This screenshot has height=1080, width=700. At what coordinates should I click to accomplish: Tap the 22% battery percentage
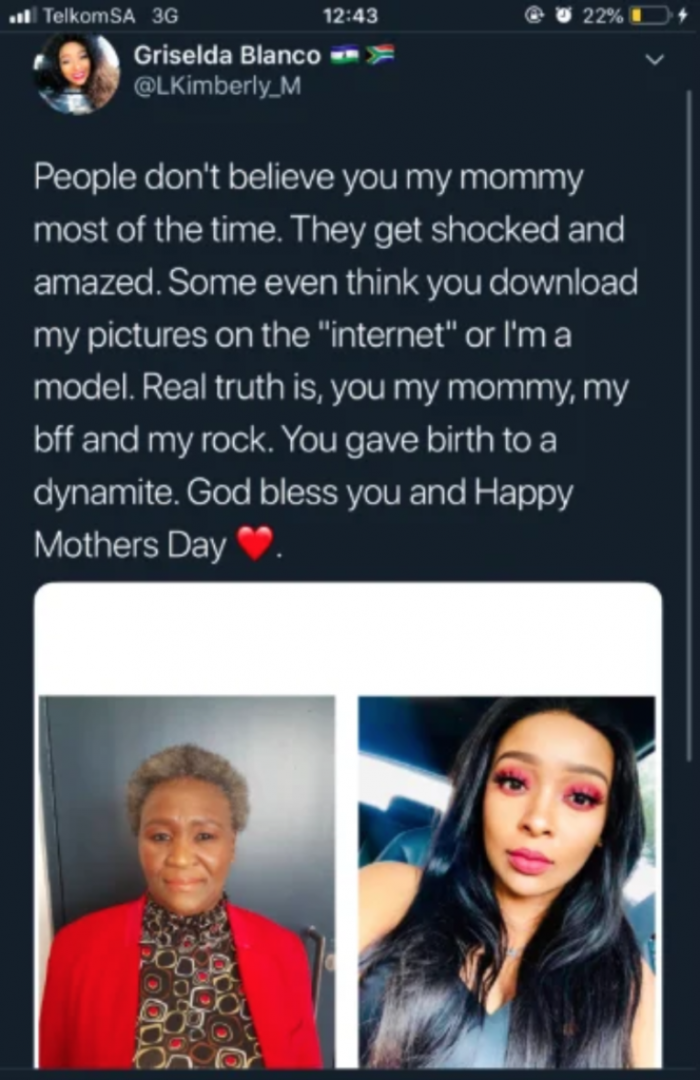pyautogui.click(x=605, y=15)
